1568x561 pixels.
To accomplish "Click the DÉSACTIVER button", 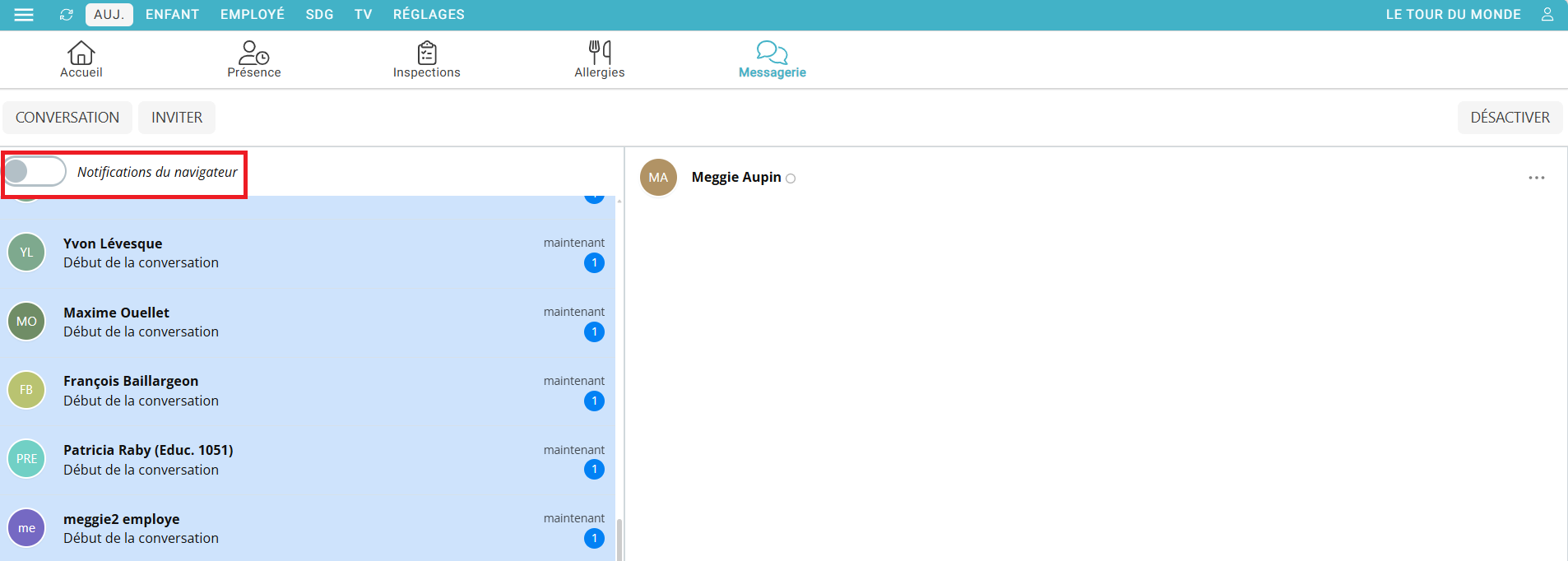I will pos(1510,118).
